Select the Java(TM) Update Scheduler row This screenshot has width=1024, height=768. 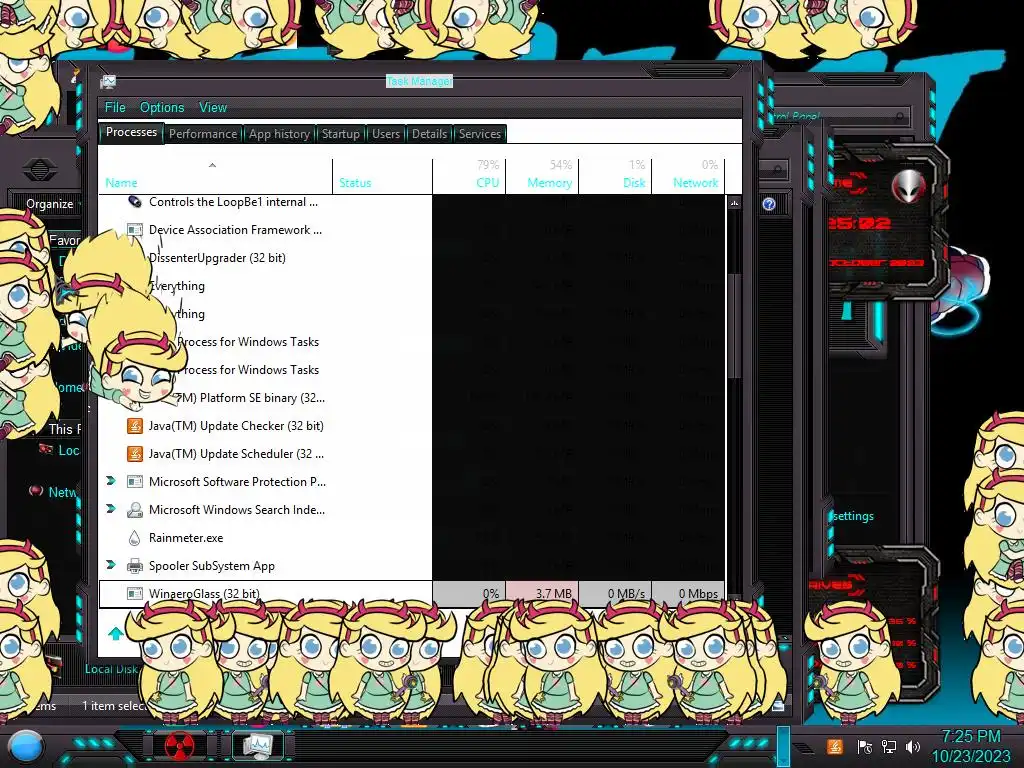point(411,454)
